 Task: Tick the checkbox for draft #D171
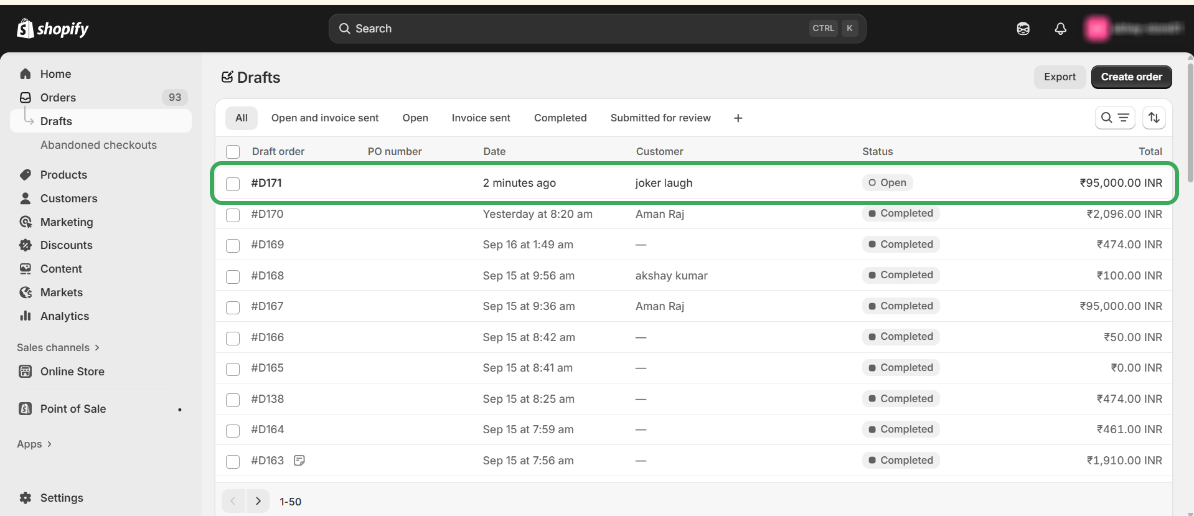pos(233,184)
